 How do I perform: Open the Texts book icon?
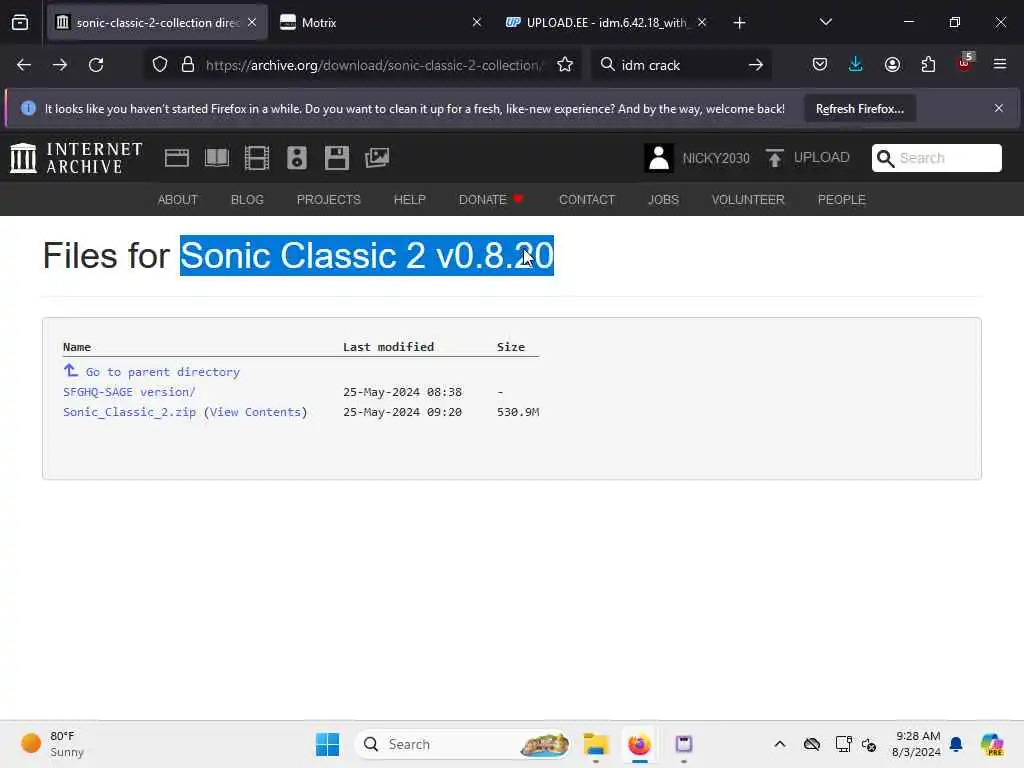[x=217, y=158]
